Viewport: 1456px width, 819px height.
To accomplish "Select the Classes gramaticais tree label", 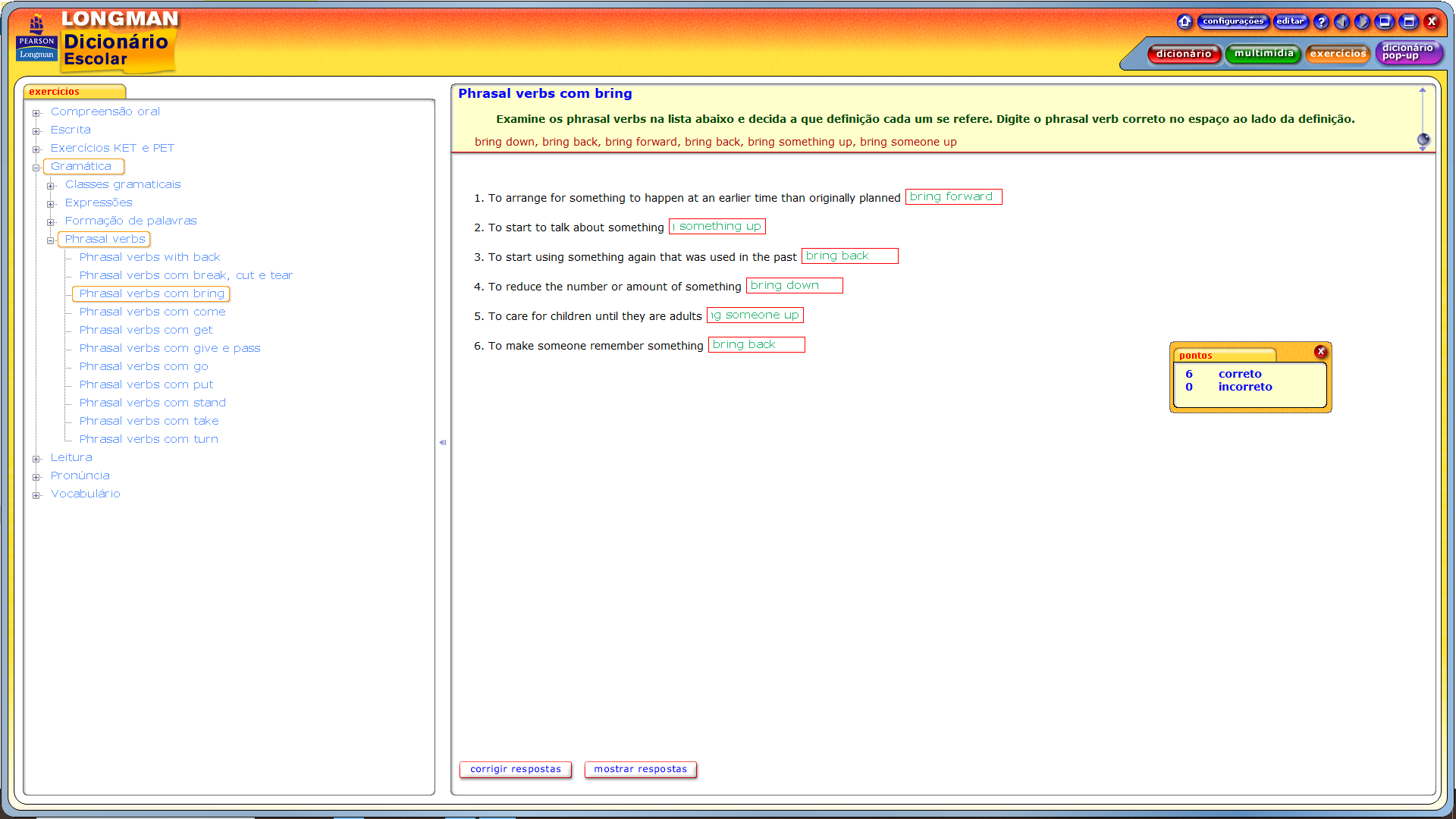I will [123, 184].
